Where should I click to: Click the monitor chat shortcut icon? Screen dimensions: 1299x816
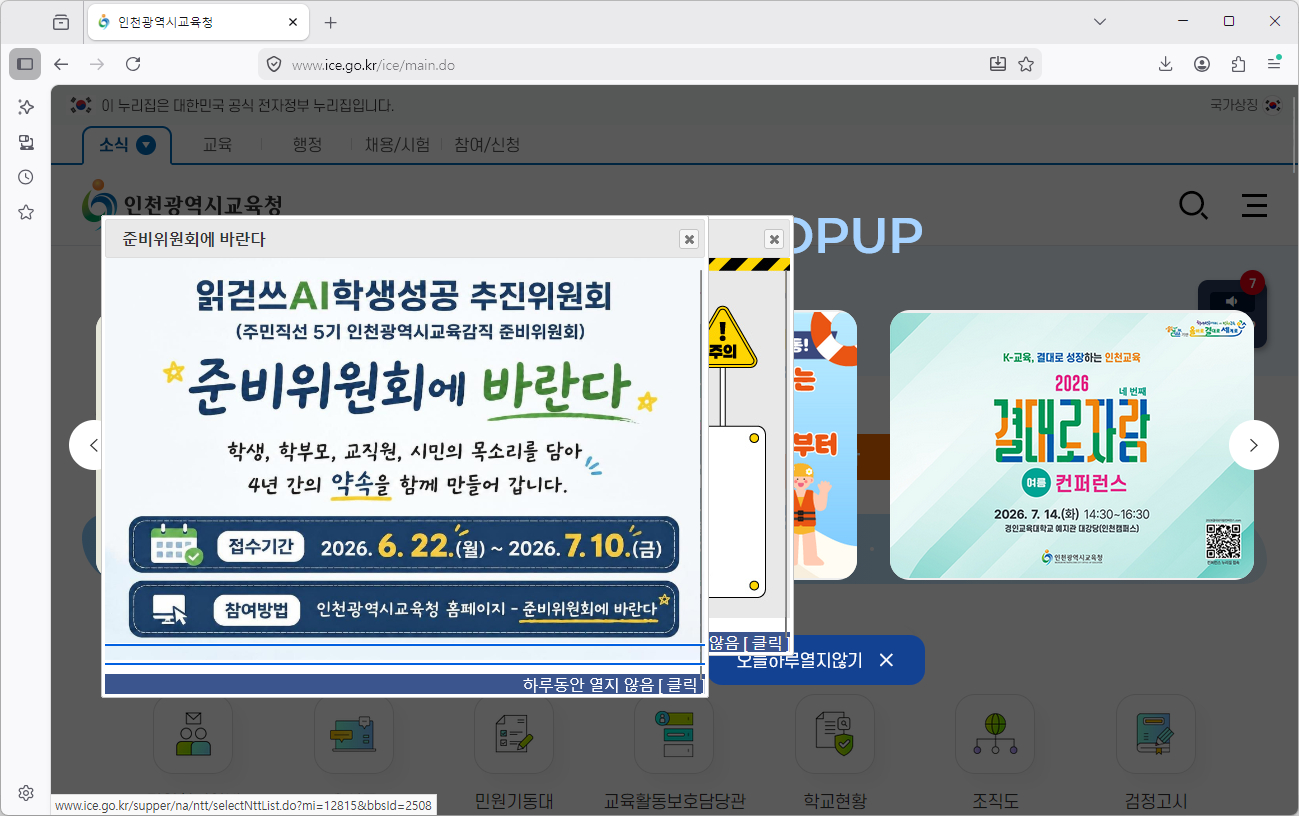click(x=353, y=734)
